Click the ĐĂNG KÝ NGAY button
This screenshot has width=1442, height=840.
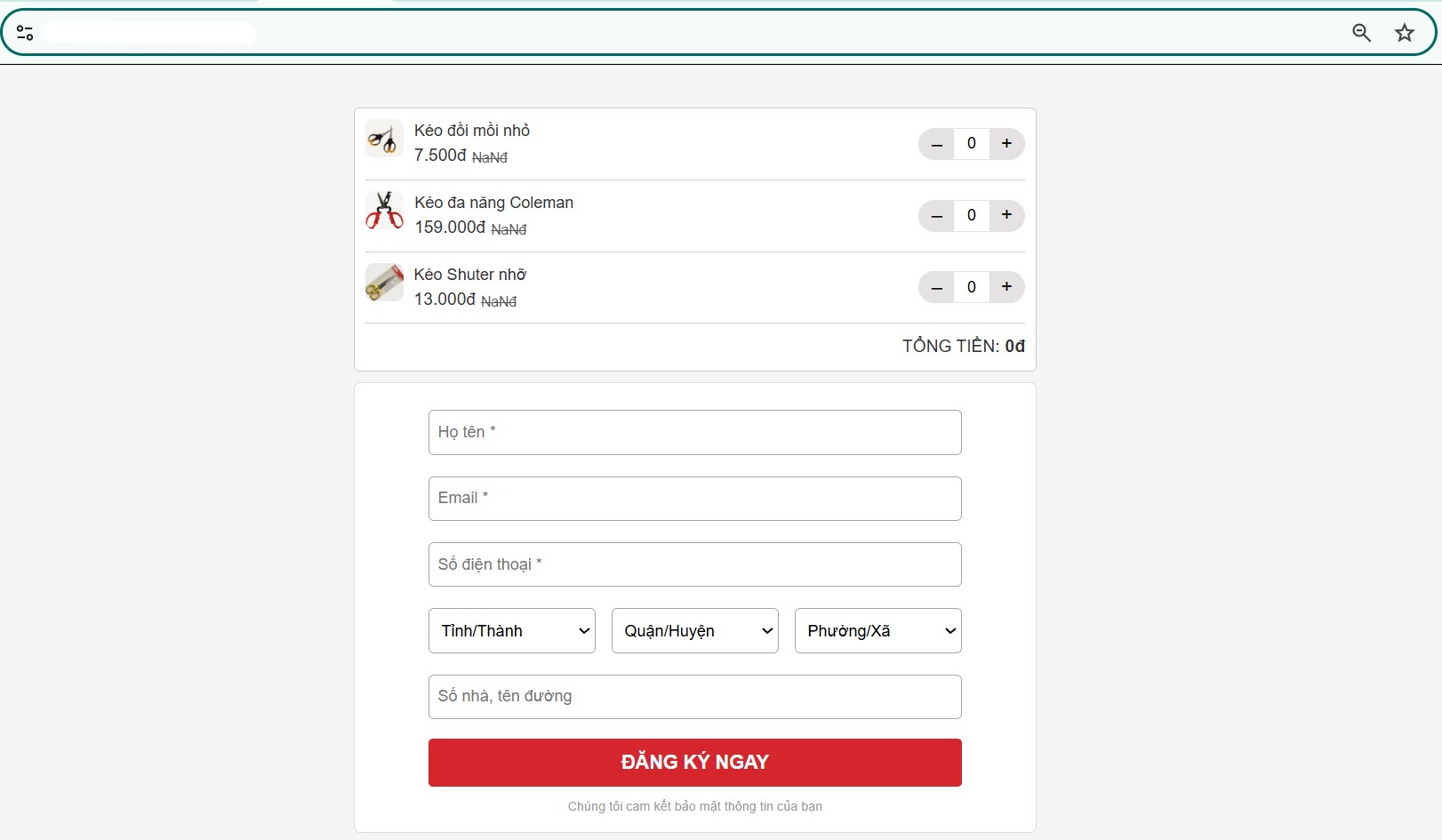coord(695,763)
